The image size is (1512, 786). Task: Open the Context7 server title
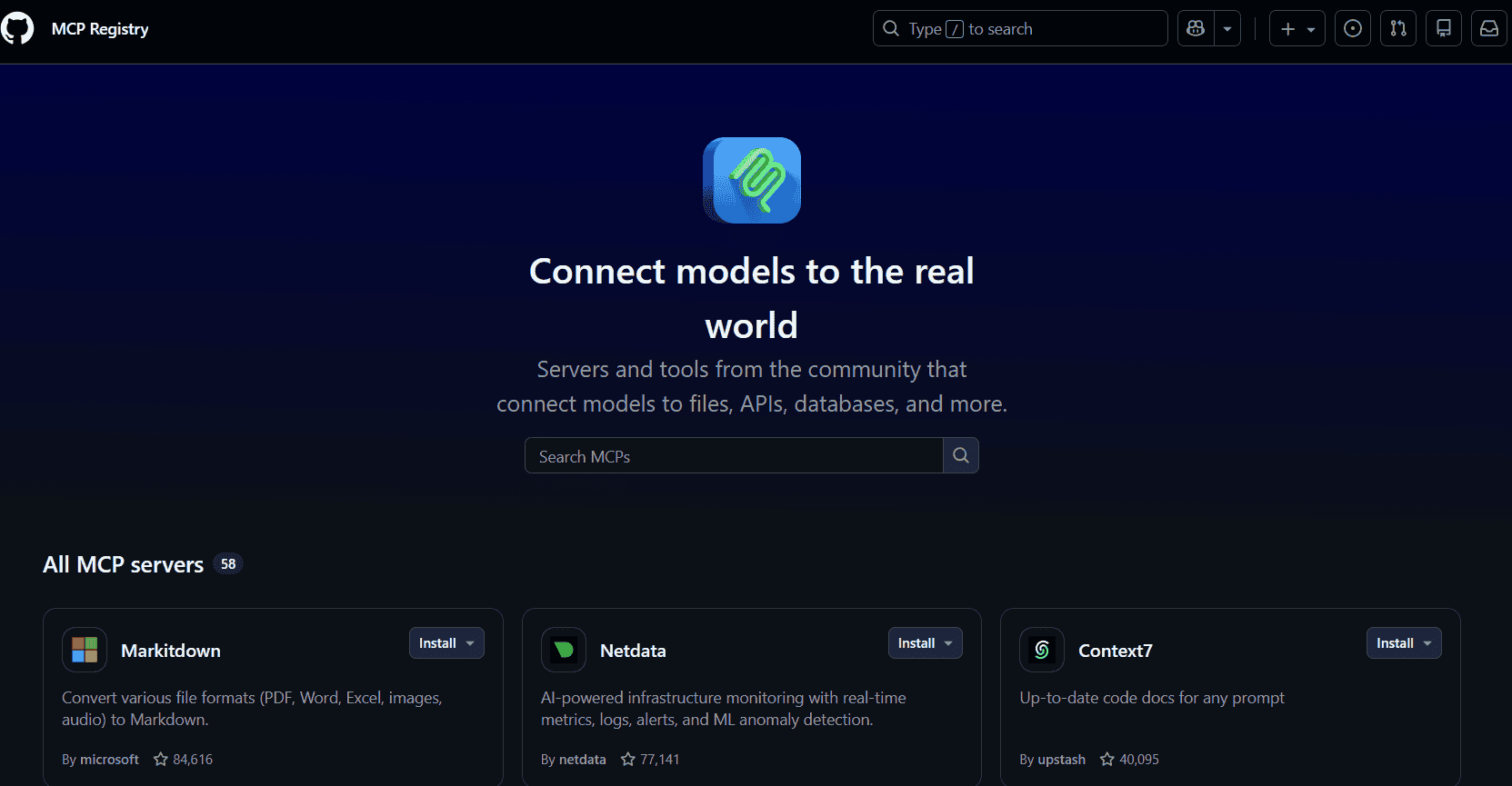[1116, 651]
